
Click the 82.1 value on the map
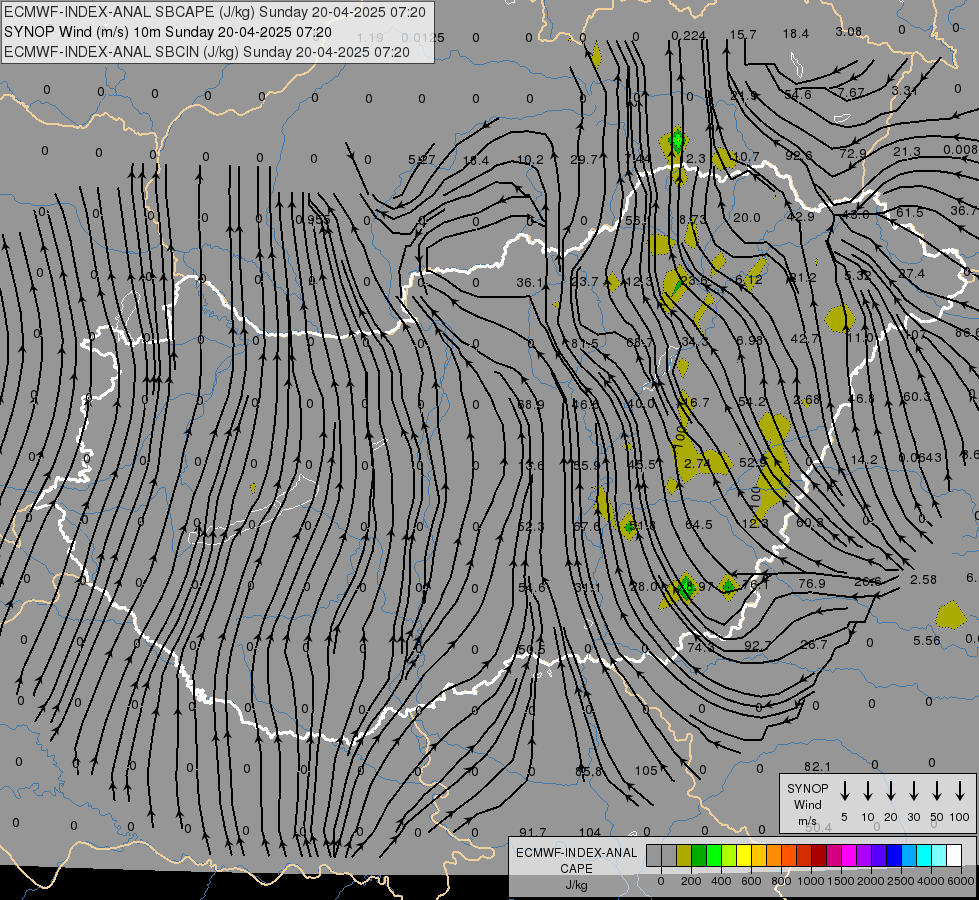817,766
